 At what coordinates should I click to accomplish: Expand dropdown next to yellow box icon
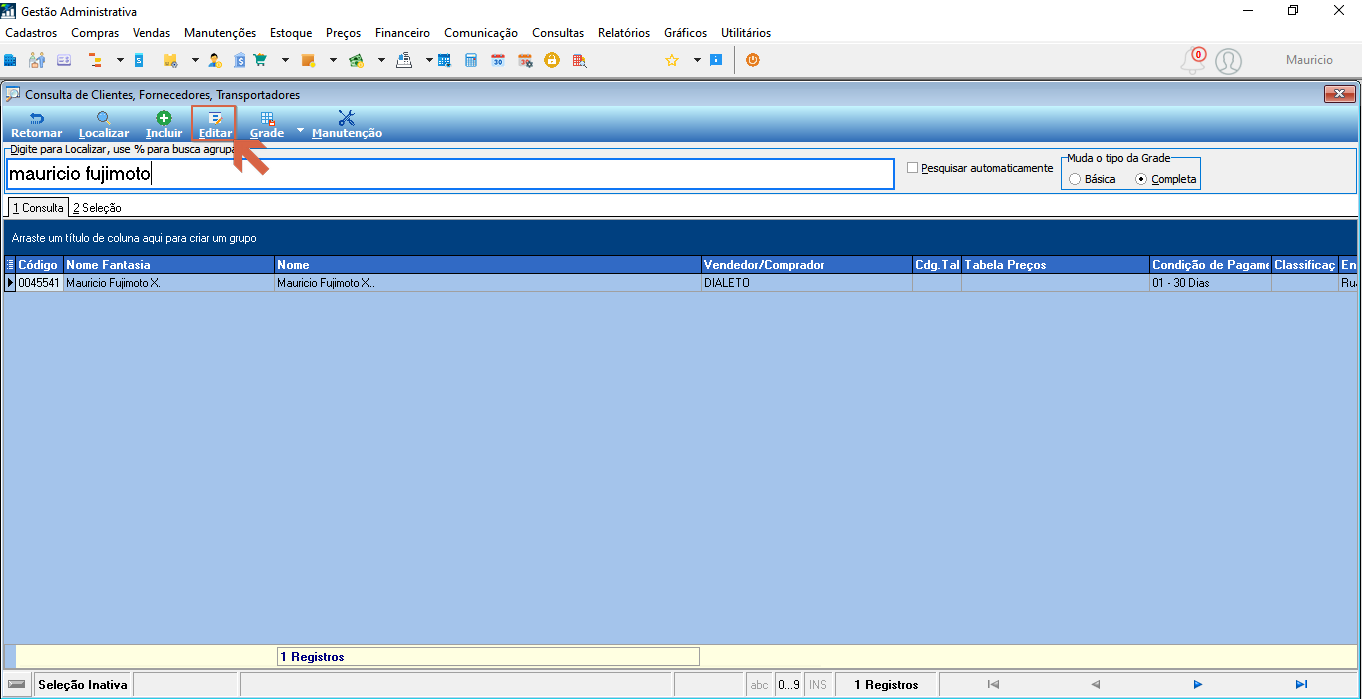(195, 60)
